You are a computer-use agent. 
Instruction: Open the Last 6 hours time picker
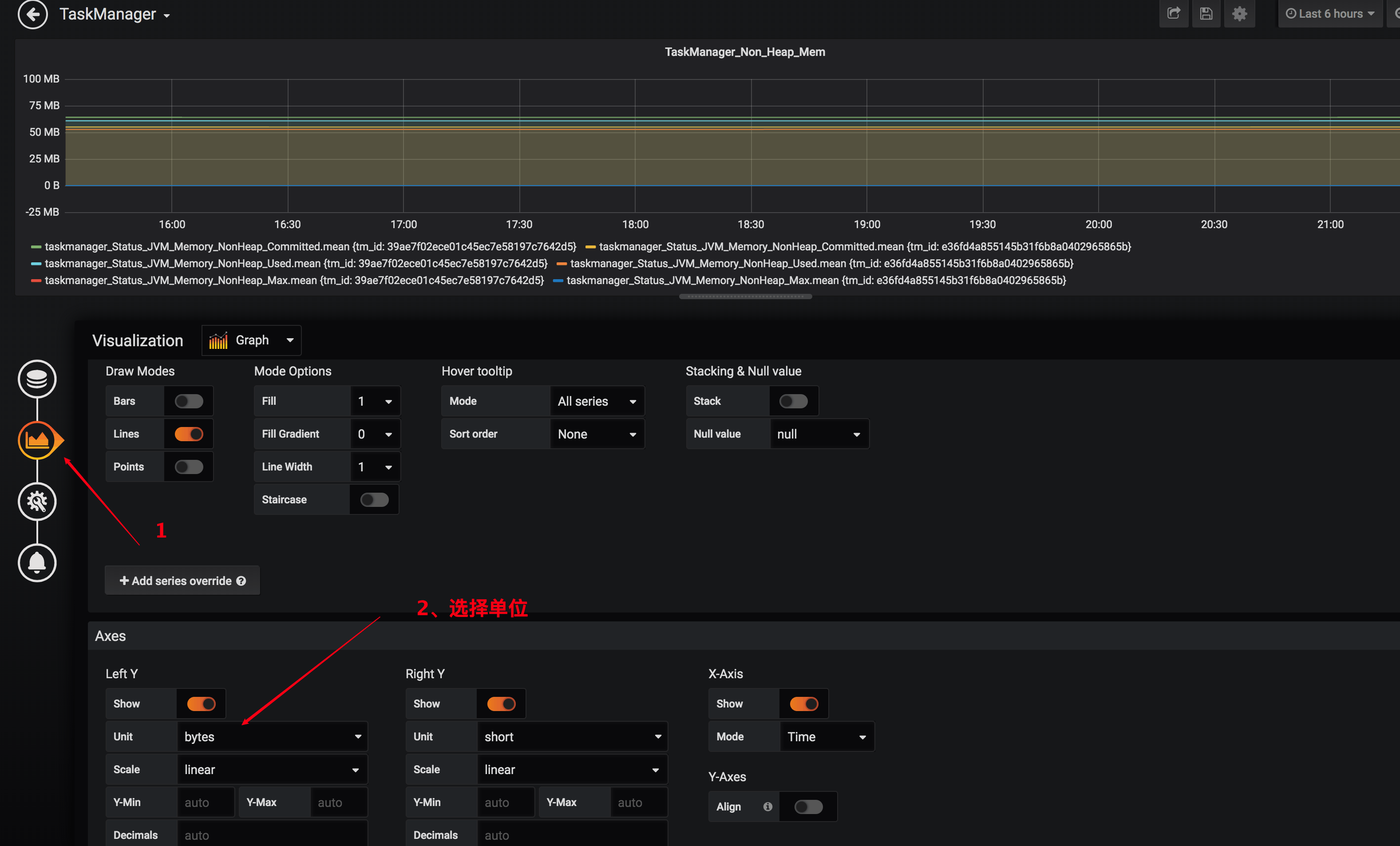pos(1329,13)
